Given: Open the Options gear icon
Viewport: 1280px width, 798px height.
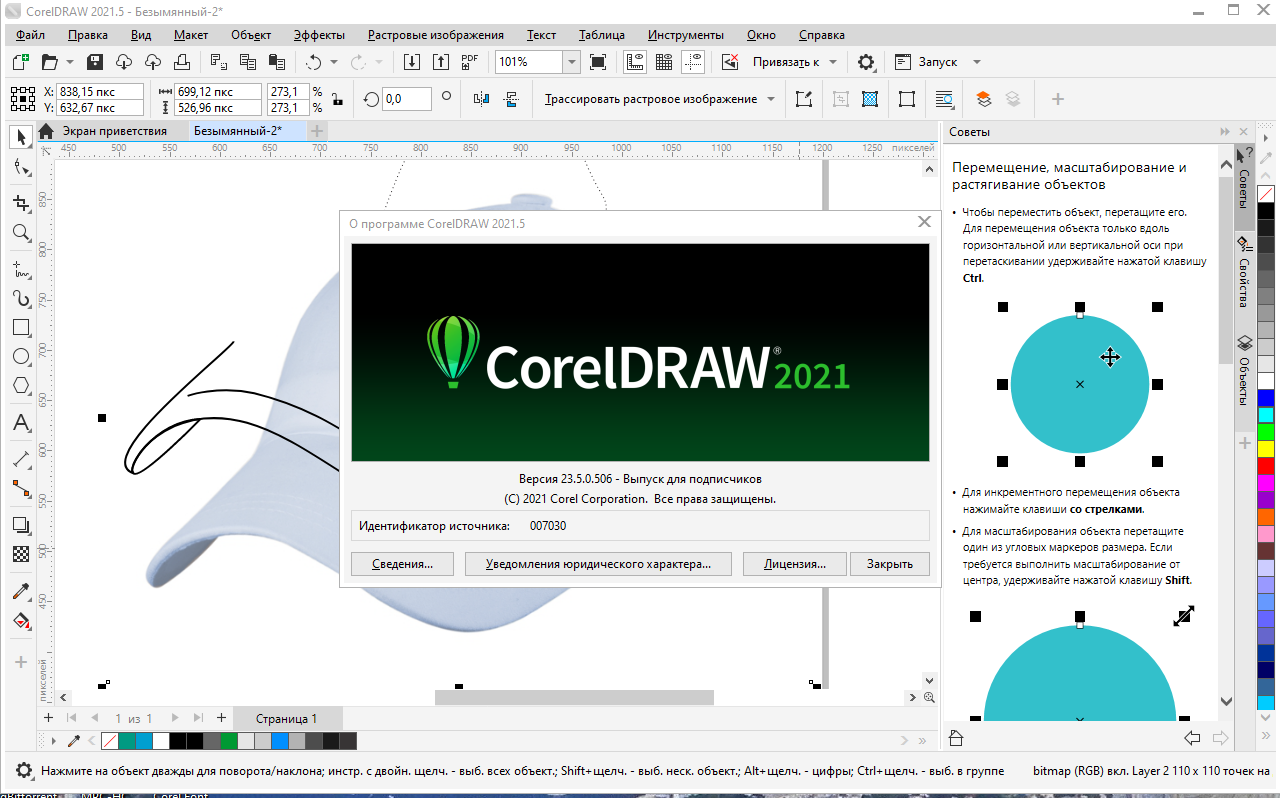Looking at the screenshot, I should point(866,62).
